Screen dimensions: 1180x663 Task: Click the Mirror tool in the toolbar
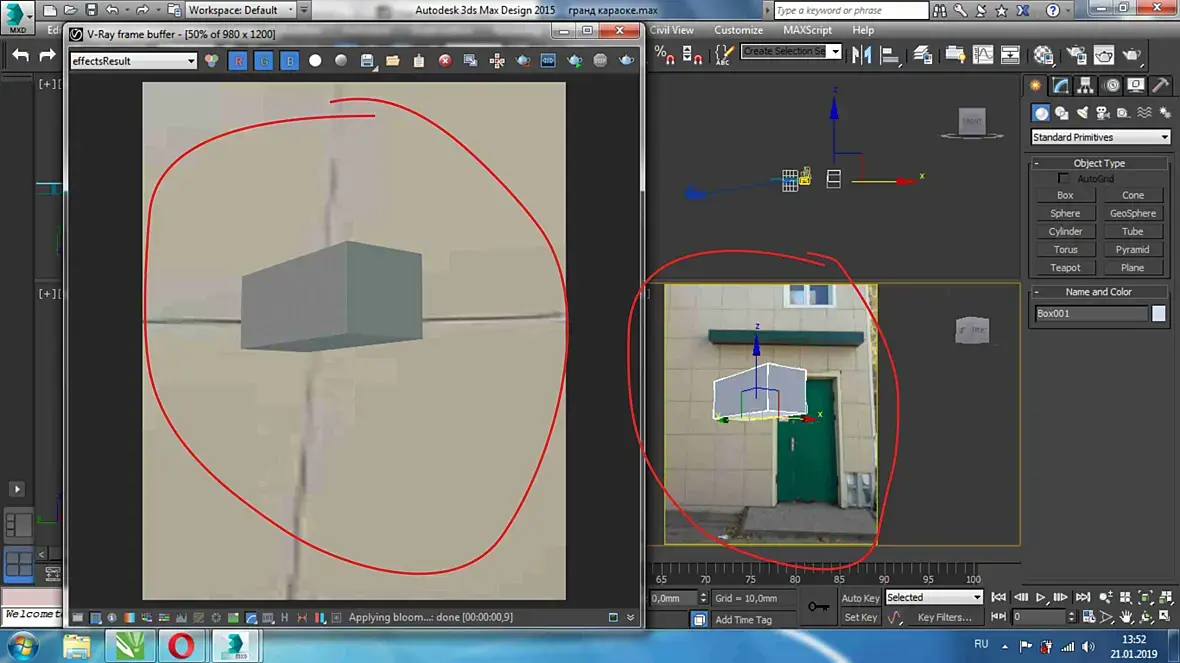click(x=861, y=54)
